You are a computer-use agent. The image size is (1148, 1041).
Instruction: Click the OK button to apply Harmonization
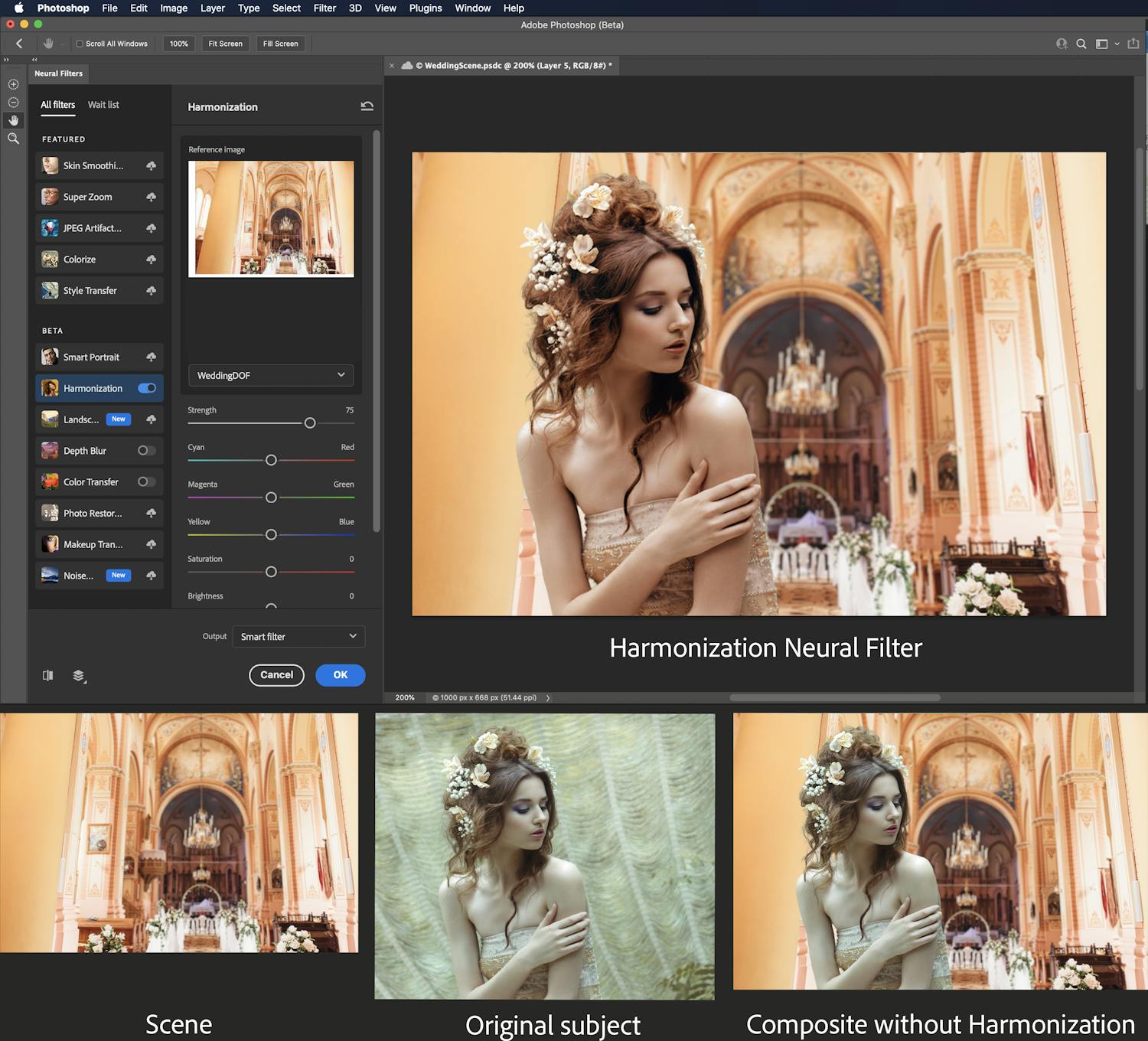(340, 675)
